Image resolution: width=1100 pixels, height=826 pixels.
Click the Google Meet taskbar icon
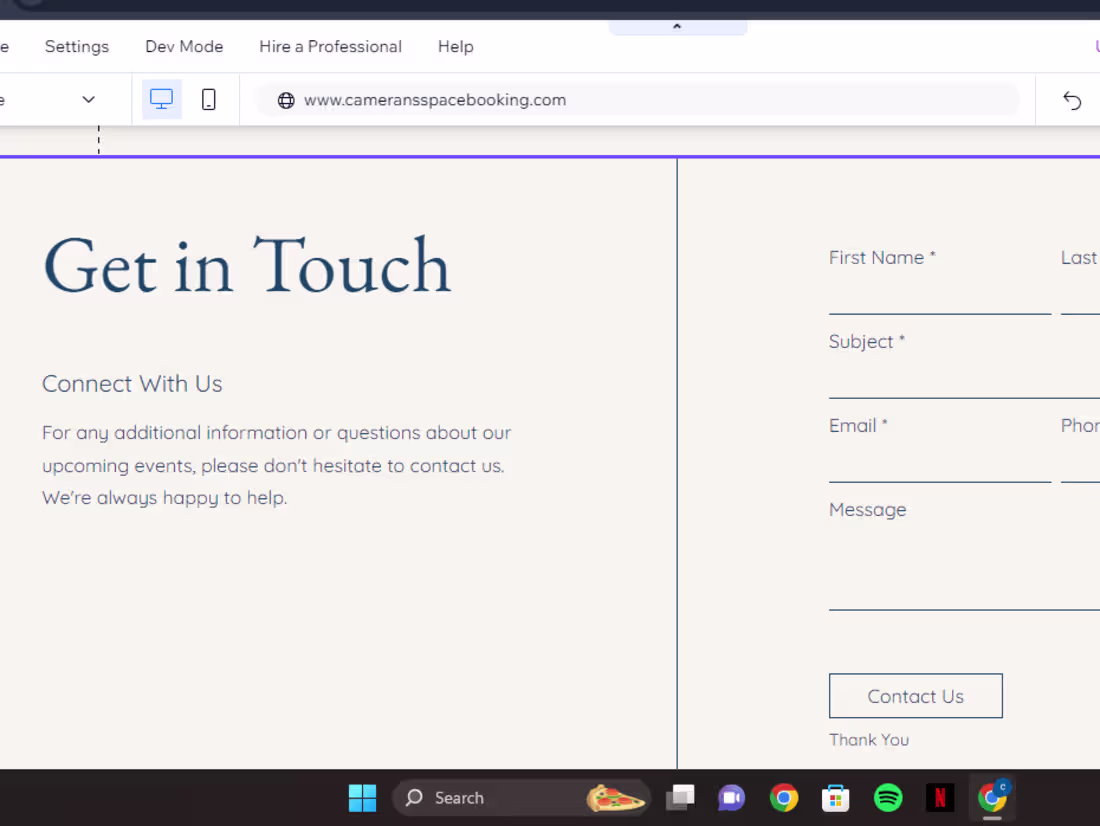click(x=731, y=797)
